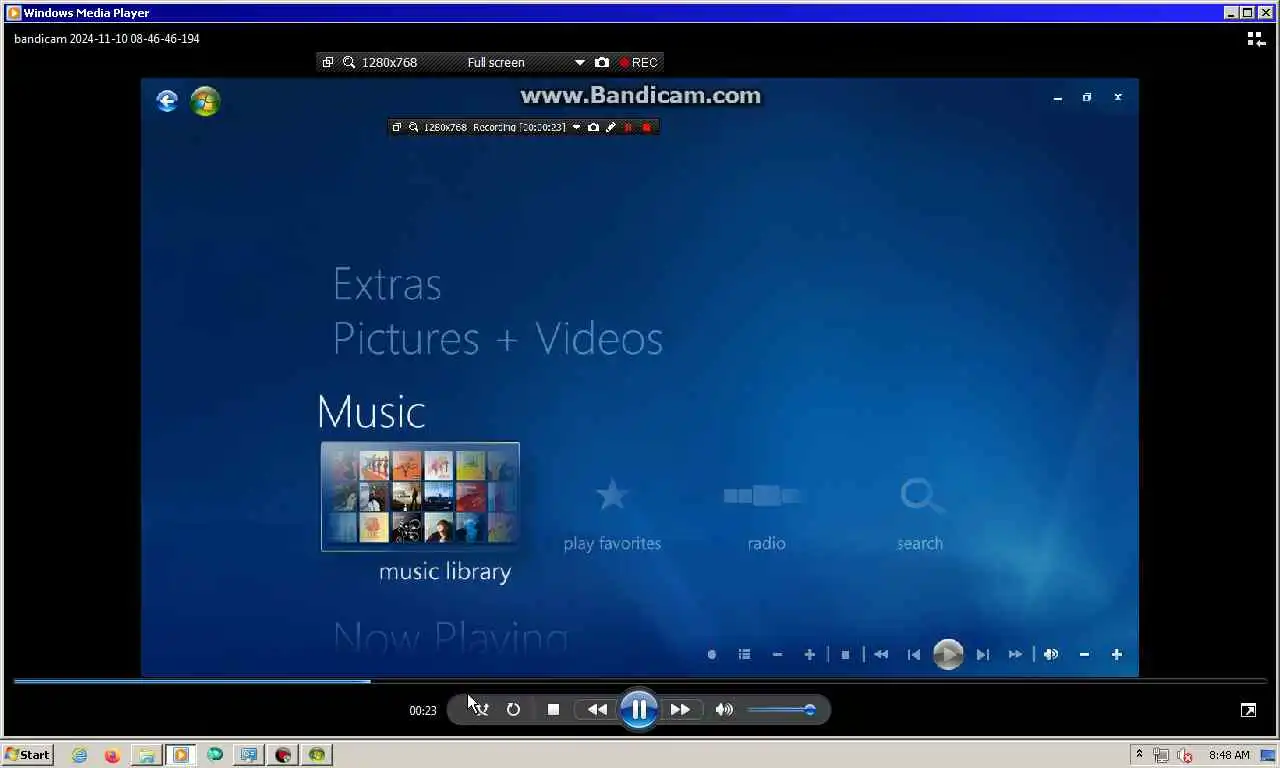Image resolution: width=1280 pixels, height=768 pixels.
Task: Open the folder icon in the taskbar
Action: [146, 755]
